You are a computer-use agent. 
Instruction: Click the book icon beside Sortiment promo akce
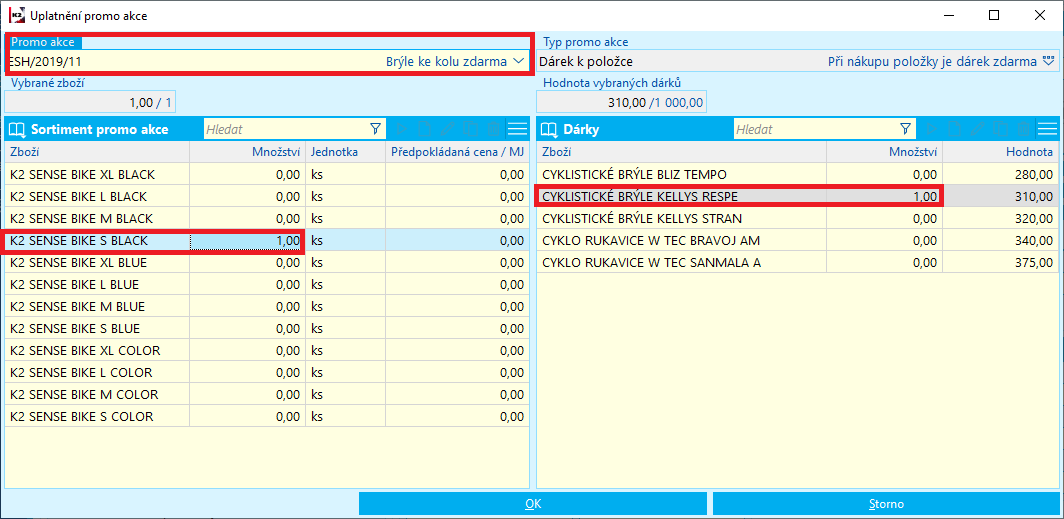(x=17, y=129)
